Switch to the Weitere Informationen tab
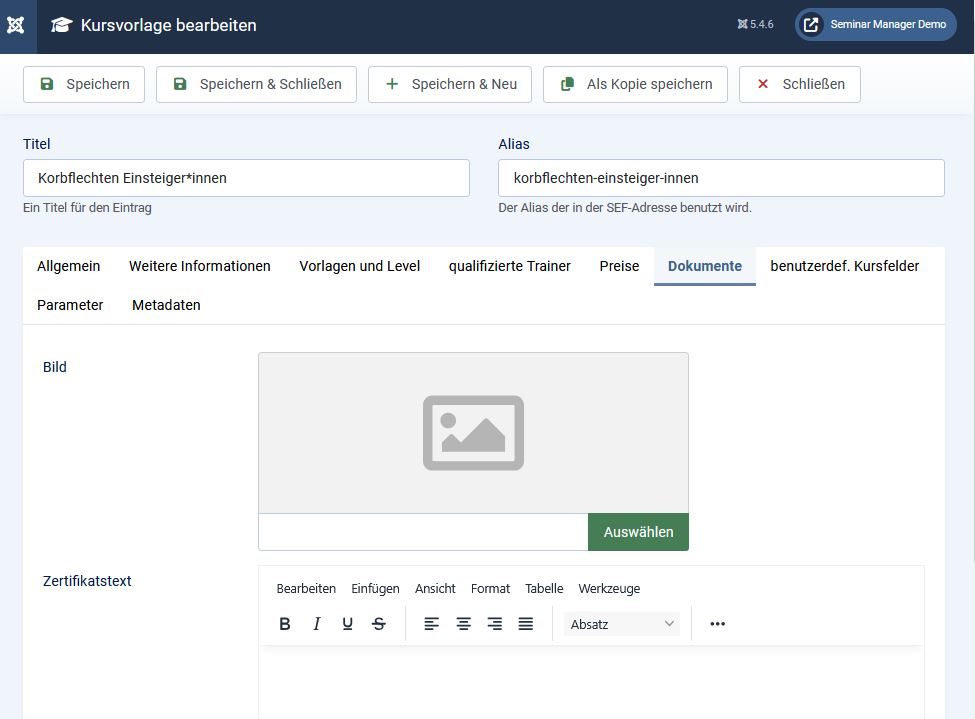The image size is (975, 719). 200,266
